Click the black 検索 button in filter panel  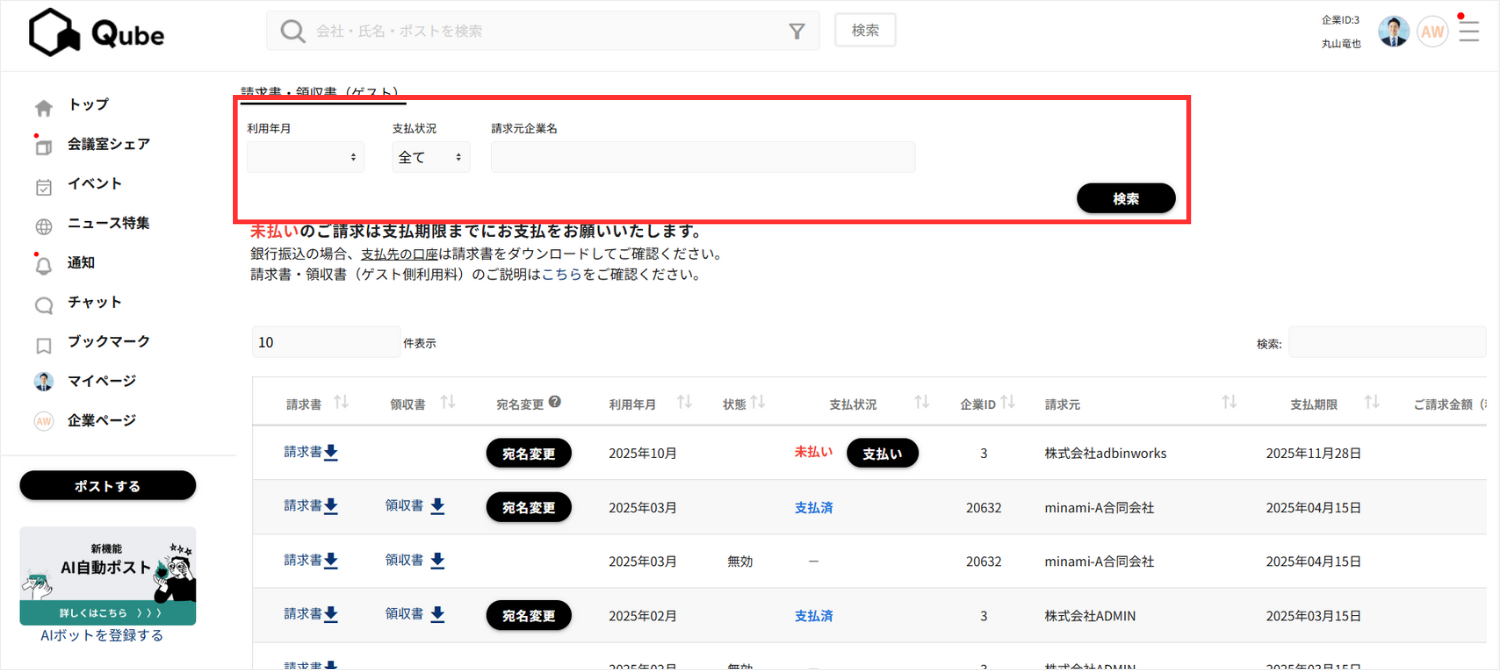point(1126,199)
